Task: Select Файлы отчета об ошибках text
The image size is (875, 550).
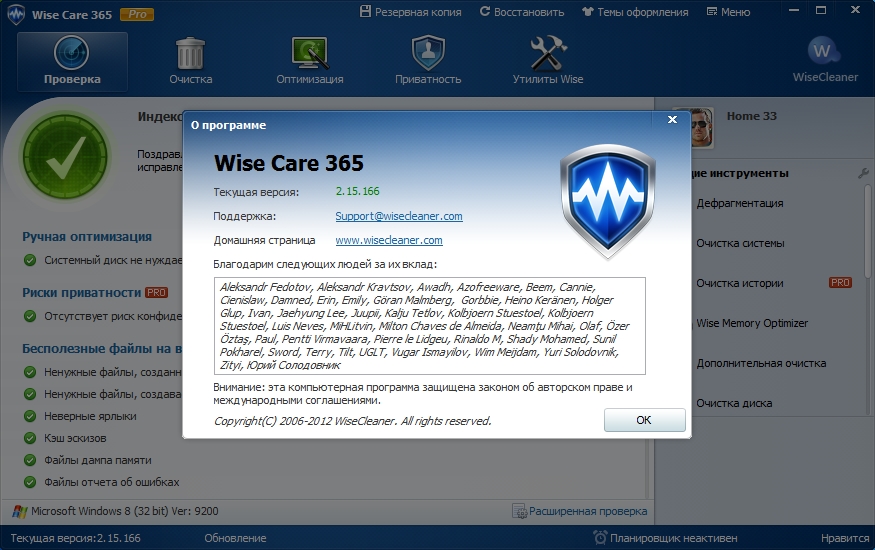Action: tap(112, 482)
